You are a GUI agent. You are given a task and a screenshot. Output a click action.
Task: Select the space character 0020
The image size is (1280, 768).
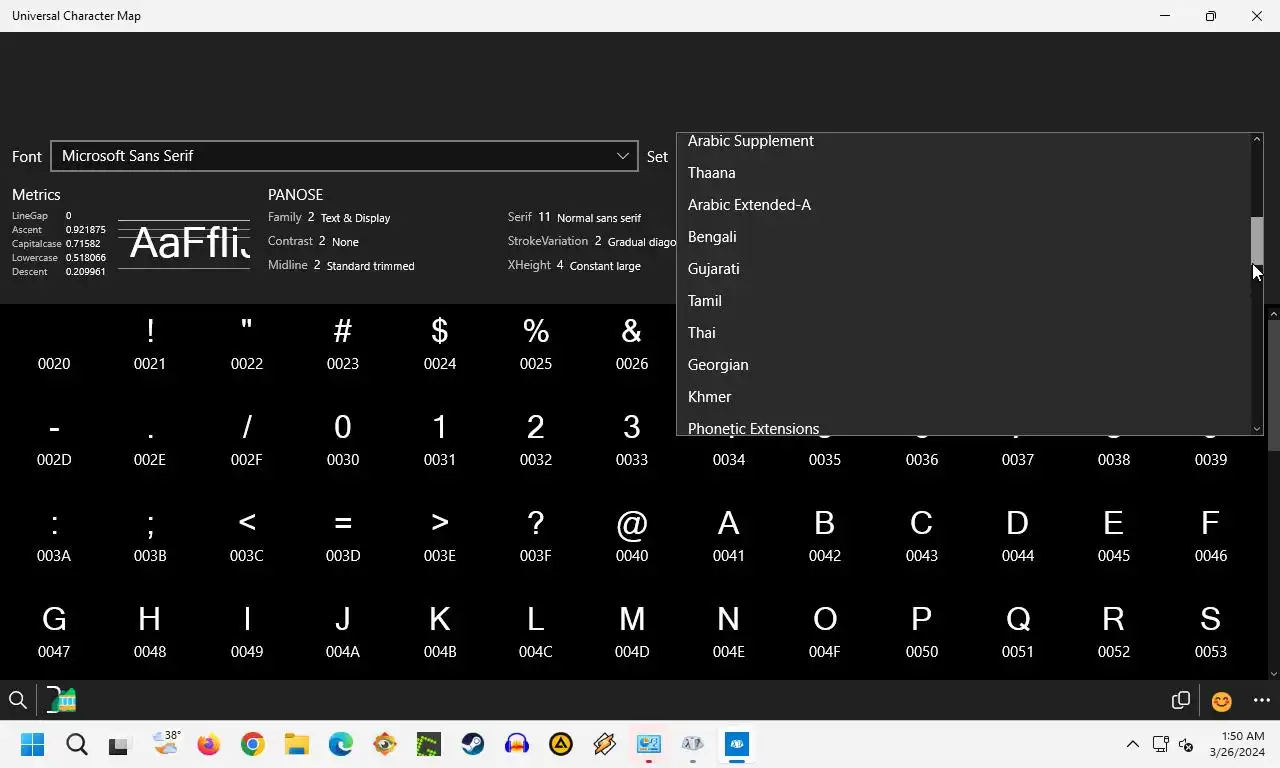click(x=54, y=343)
